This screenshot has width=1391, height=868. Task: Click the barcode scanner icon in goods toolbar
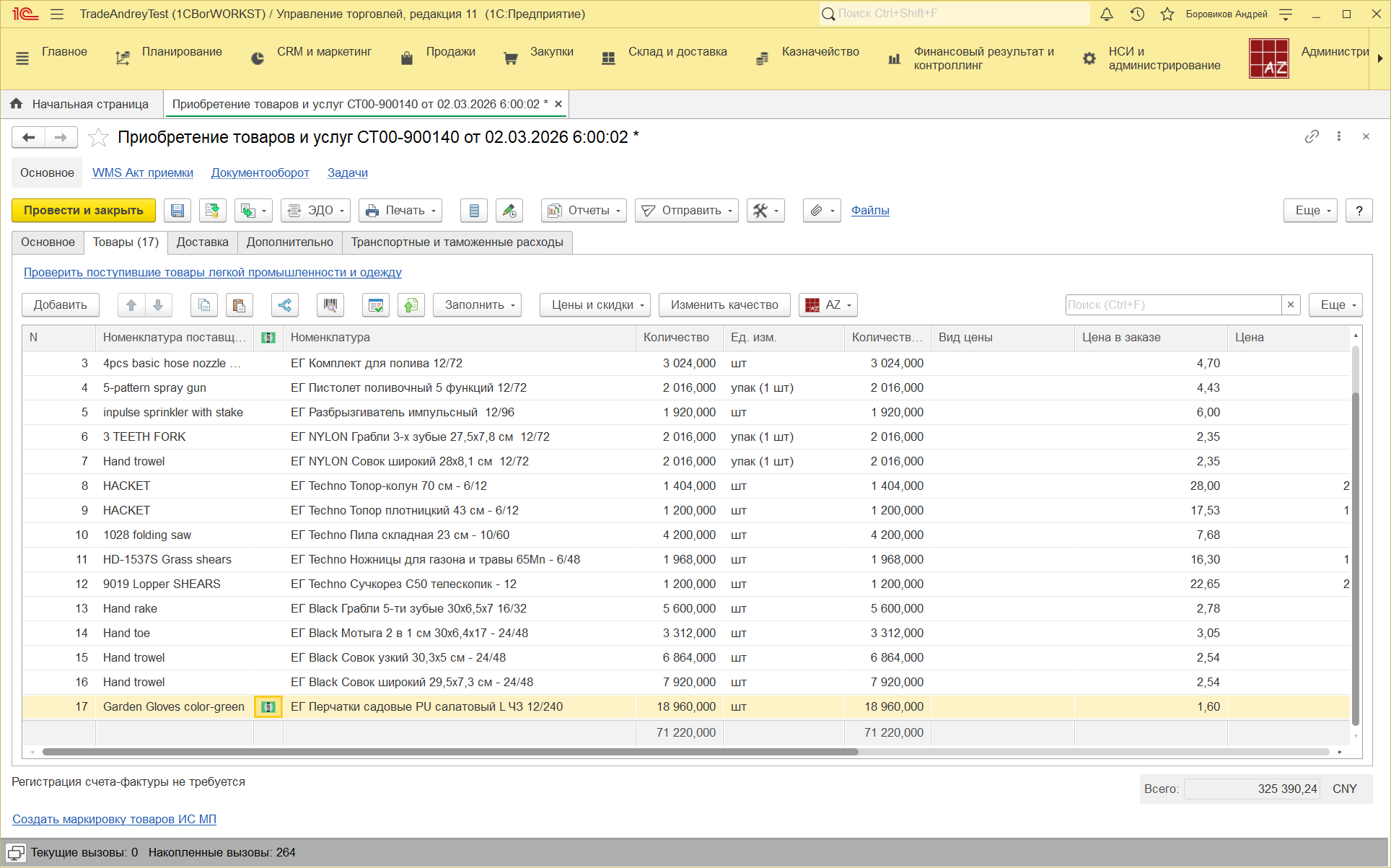tap(330, 305)
